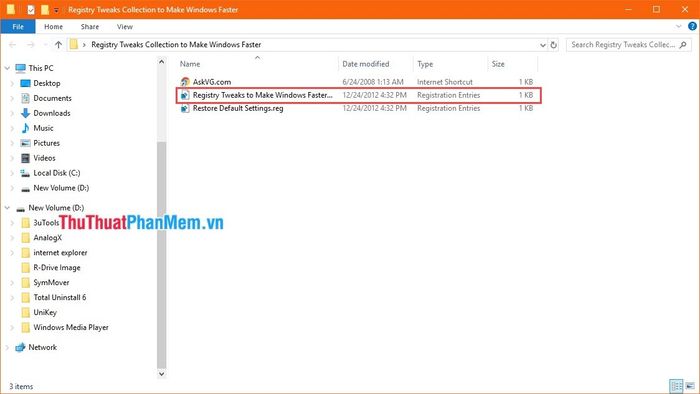Screen dimensions: 700x394
Task: Select the Restore Default Settings.reg icon
Action: (x=185, y=108)
